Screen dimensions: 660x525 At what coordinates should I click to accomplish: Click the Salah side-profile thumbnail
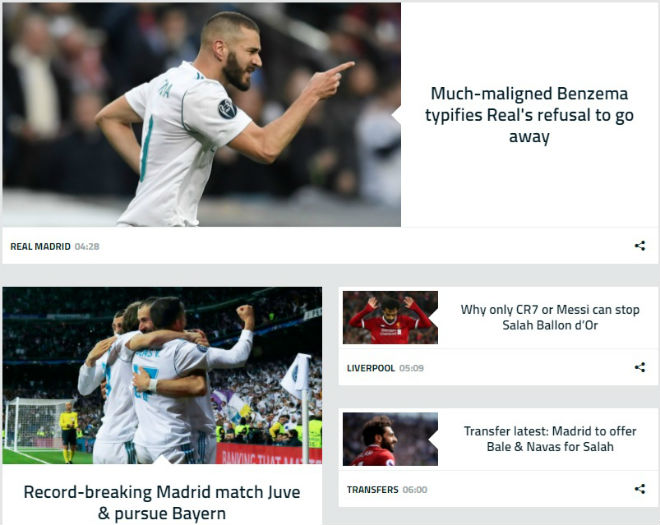[390, 439]
